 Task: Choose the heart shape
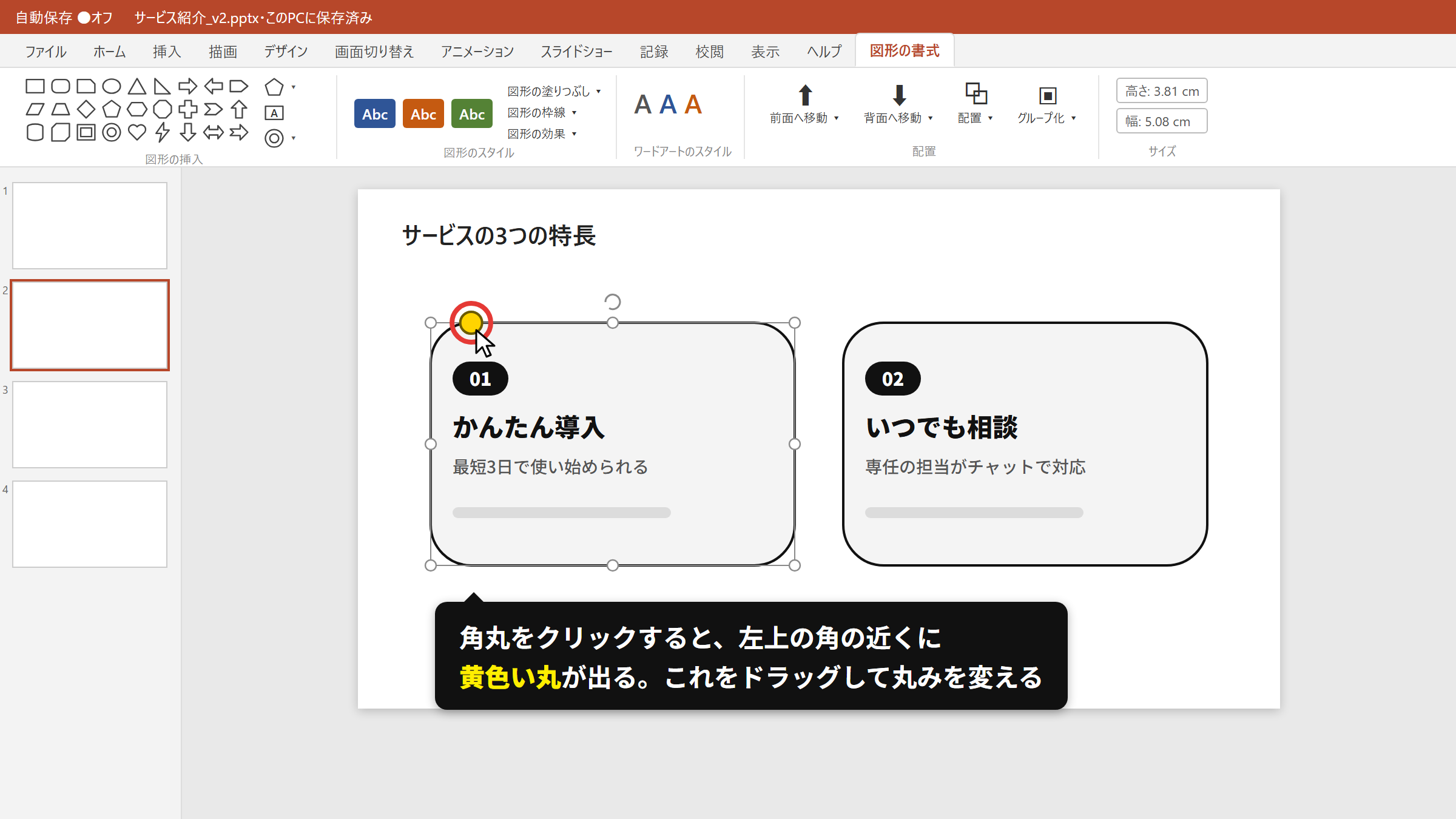pos(137,132)
